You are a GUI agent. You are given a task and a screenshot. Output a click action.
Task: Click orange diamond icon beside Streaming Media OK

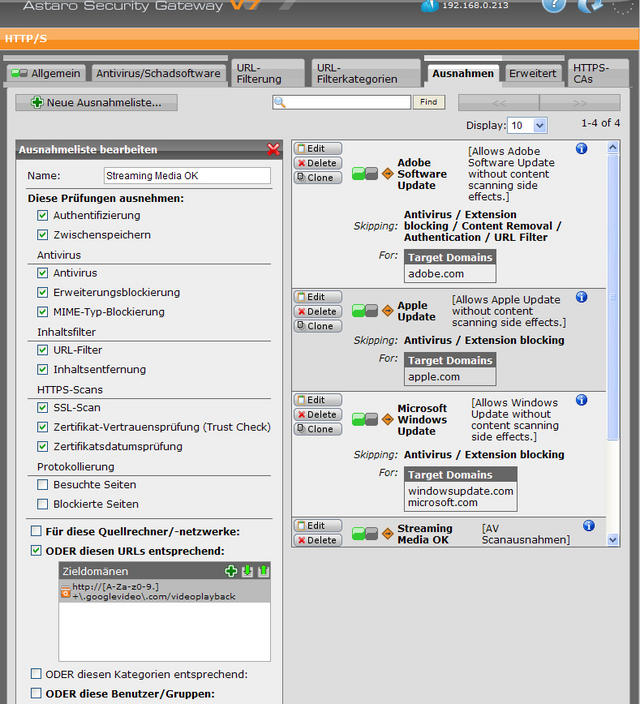[x=388, y=534]
